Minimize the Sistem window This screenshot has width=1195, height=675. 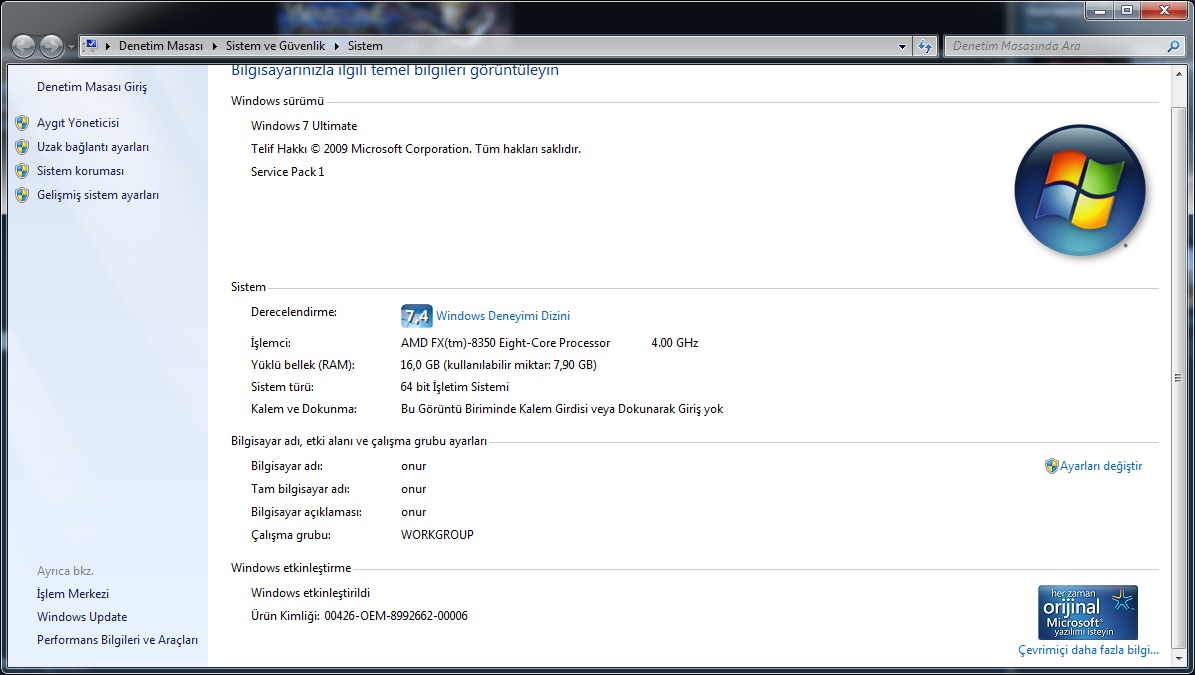1100,11
